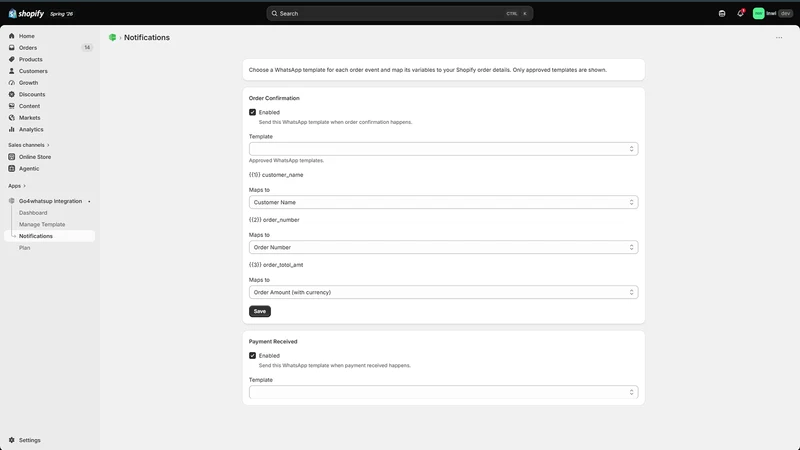Click the Search field

coord(399,14)
